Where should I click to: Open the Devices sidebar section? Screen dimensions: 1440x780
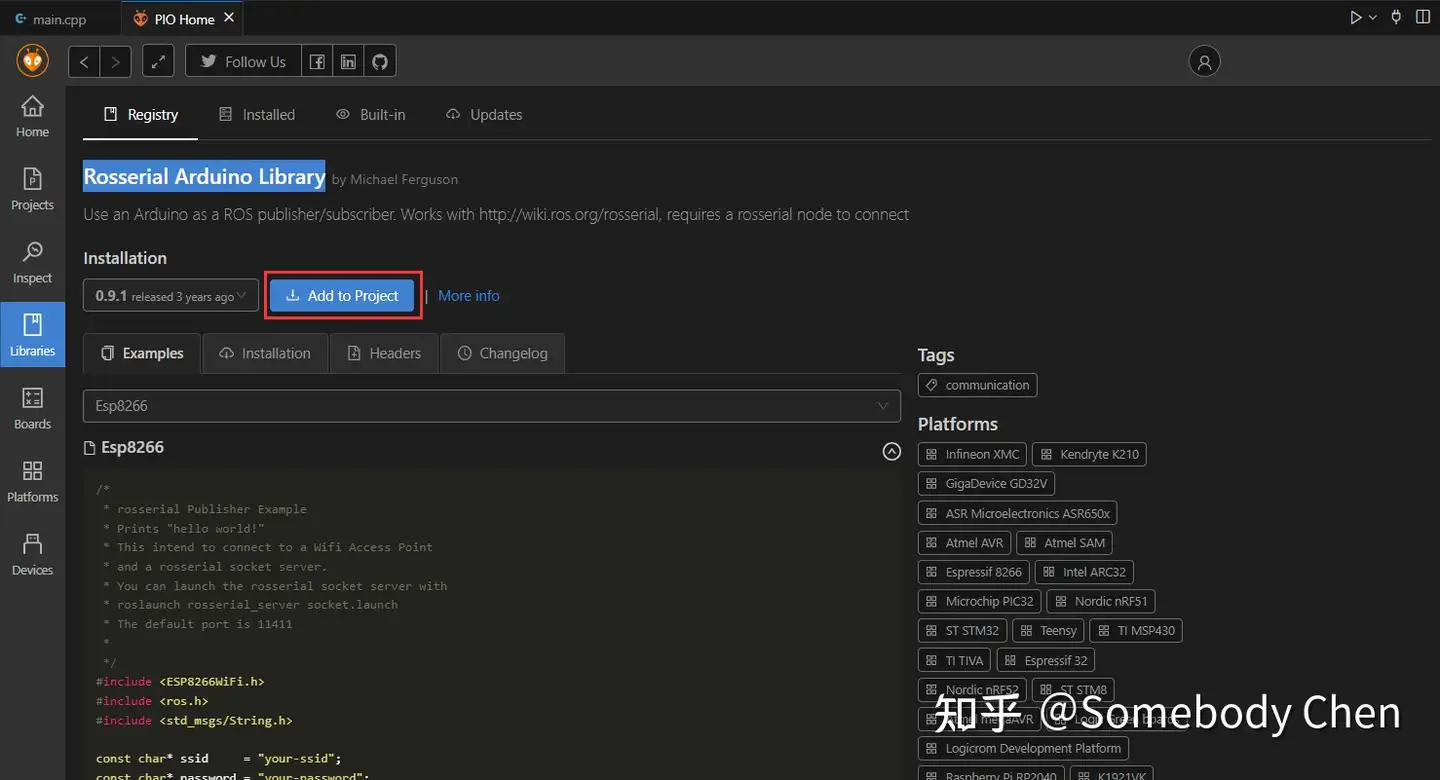point(32,555)
